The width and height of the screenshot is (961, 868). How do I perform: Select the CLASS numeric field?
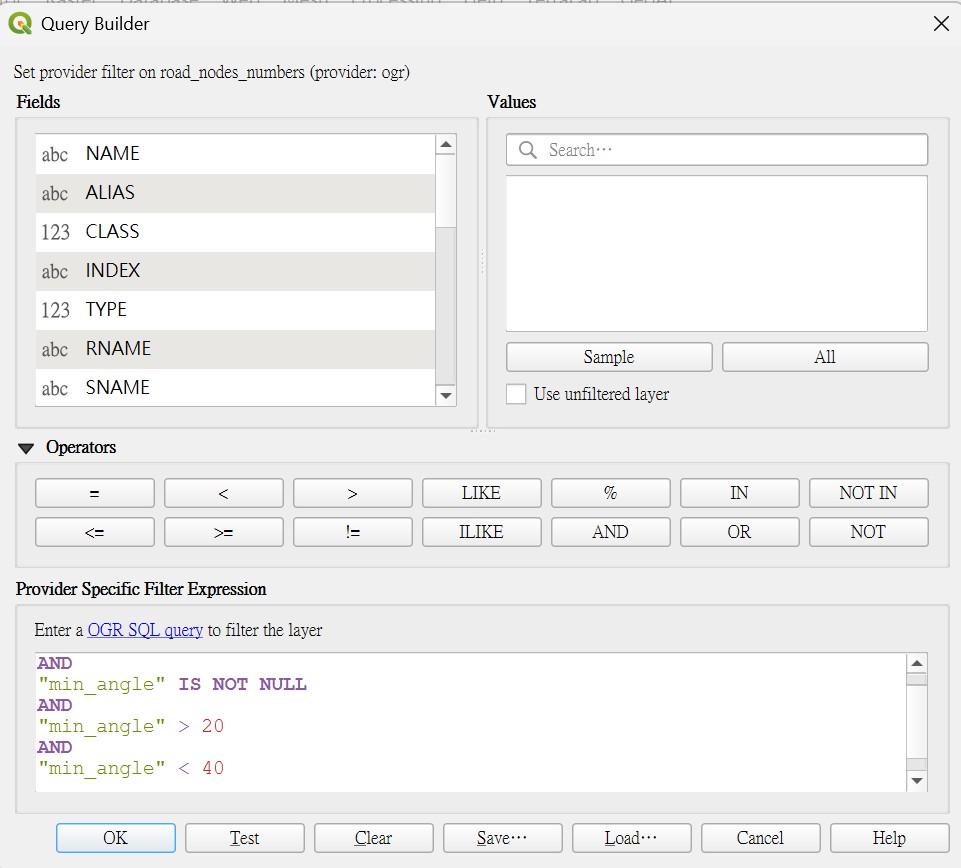pyautogui.click(x=235, y=232)
